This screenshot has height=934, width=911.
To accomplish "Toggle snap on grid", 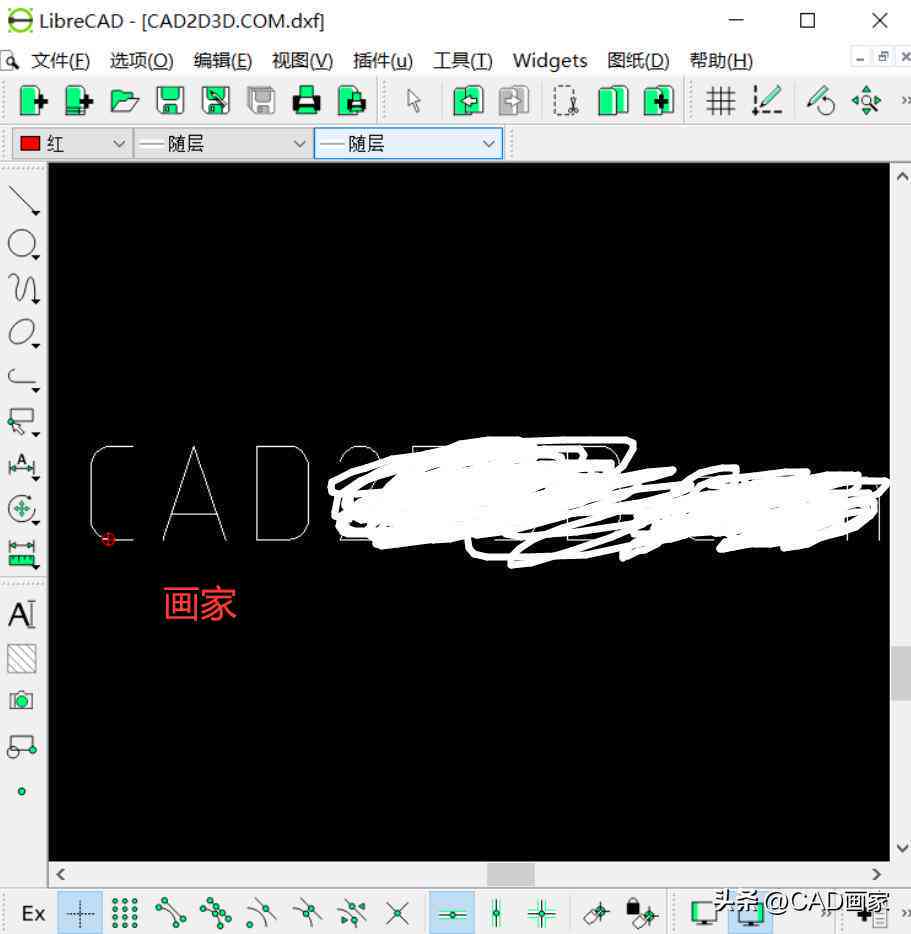I will [x=125, y=913].
